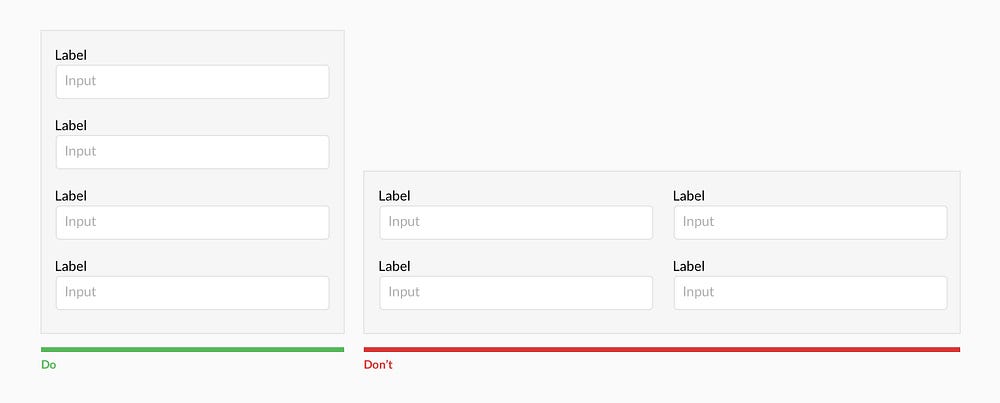Select the top-right Label in the two-column form
The width and height of the screenshot is (1000, 403).
(x=689, y=196)
